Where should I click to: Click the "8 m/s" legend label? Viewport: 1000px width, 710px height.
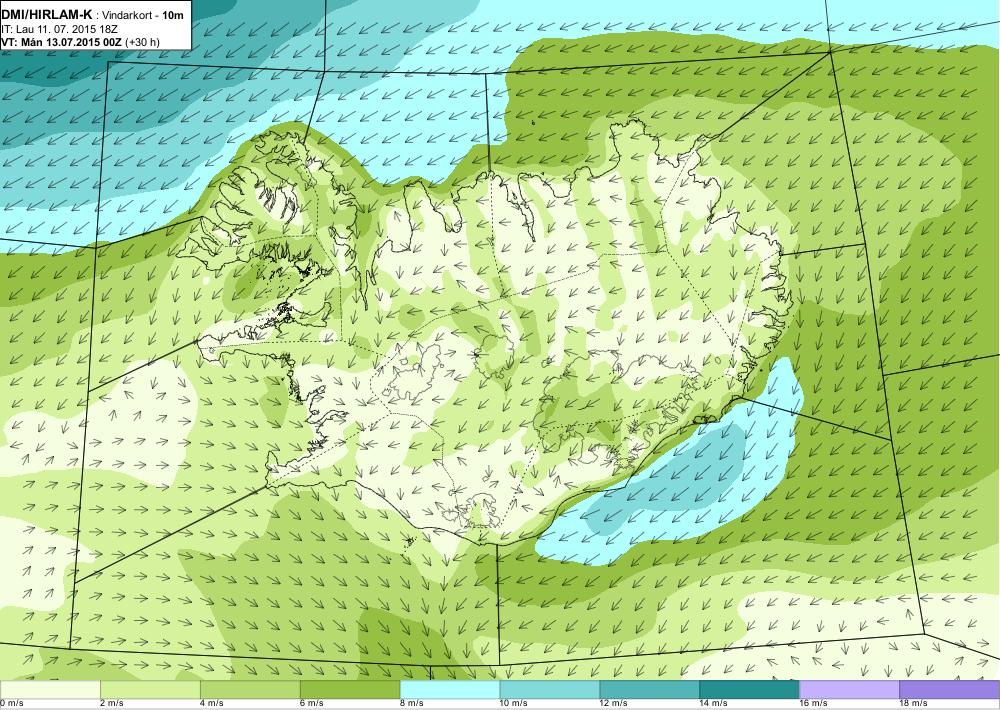coord(412,704)
